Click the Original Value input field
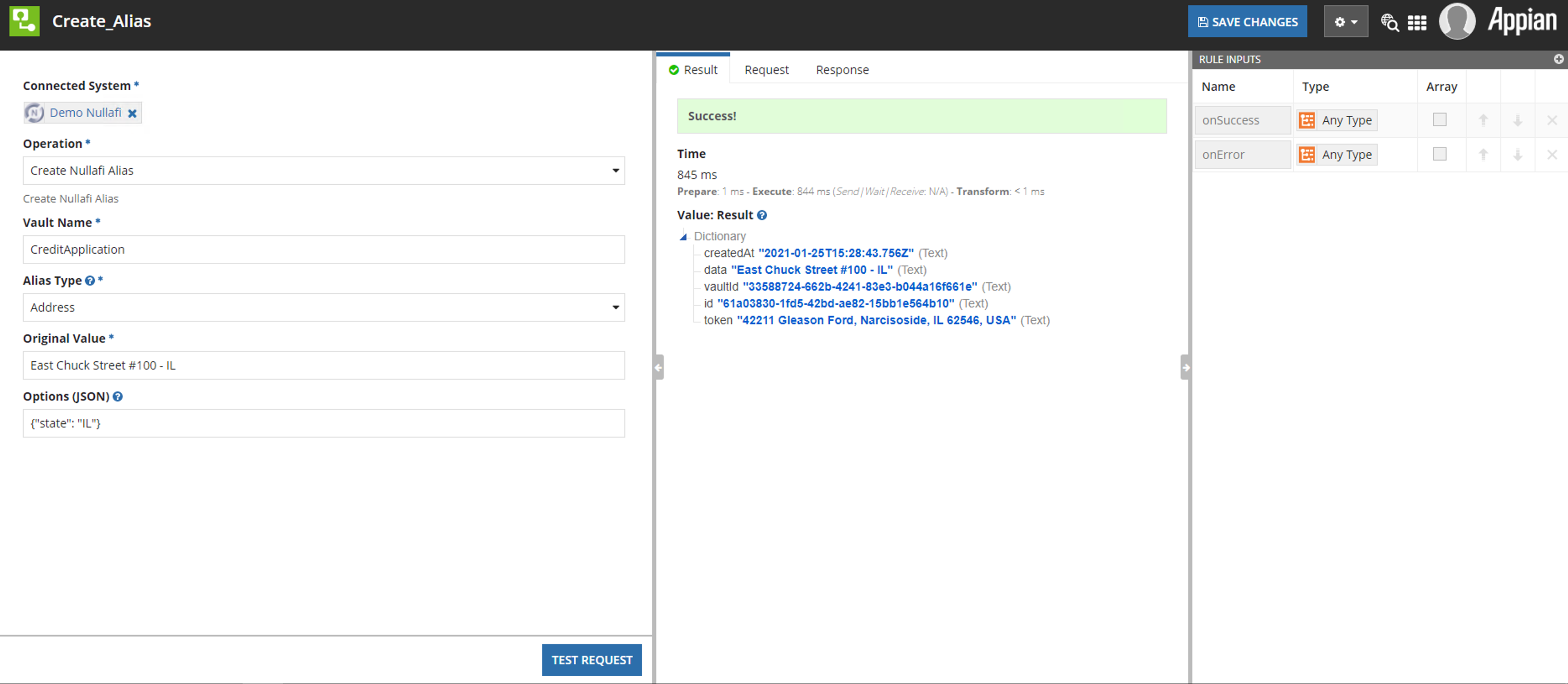 tap(324, 365)
